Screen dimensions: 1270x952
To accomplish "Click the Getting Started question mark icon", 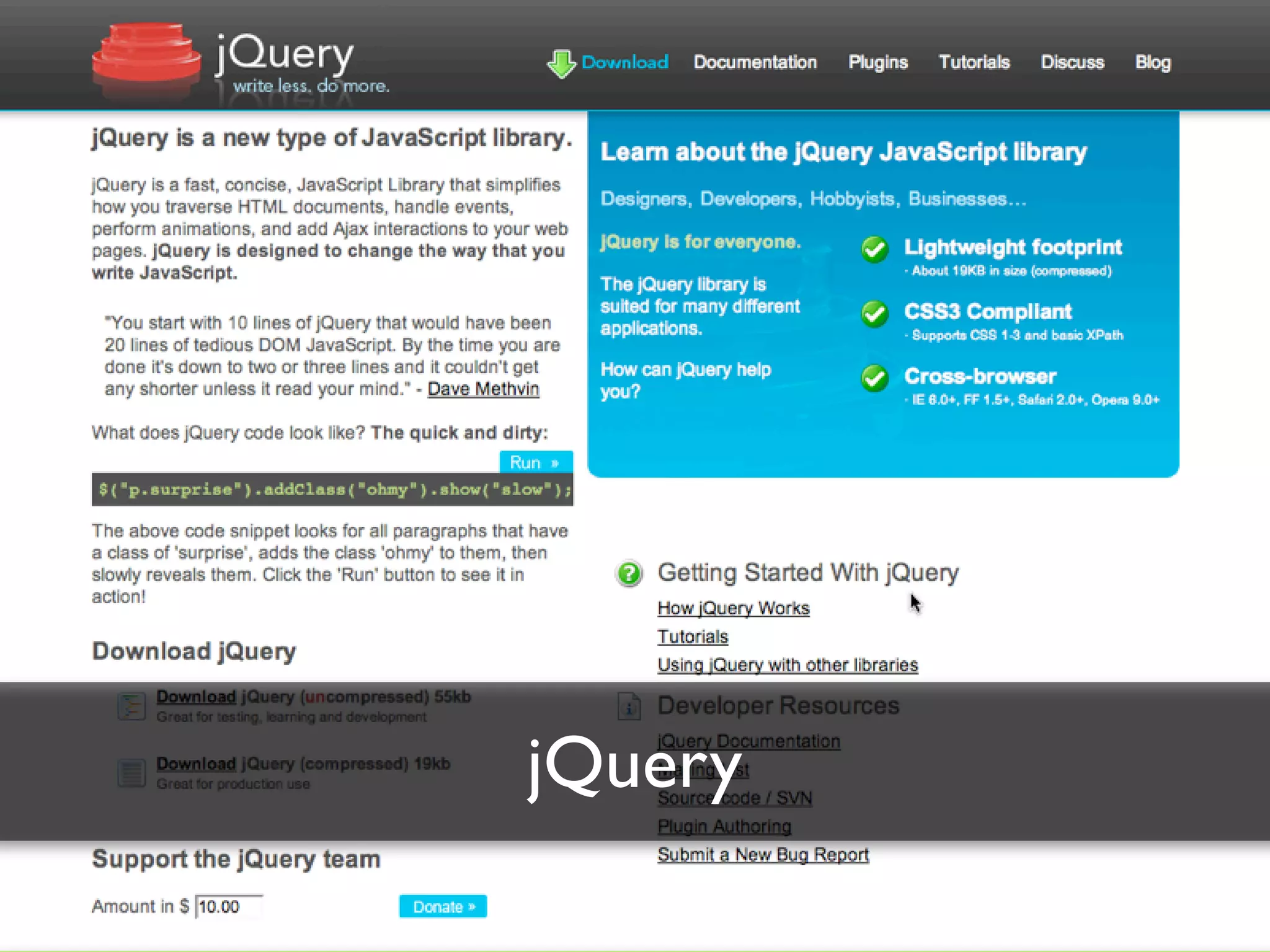I will pyautogui.click(x=629, y=573).
